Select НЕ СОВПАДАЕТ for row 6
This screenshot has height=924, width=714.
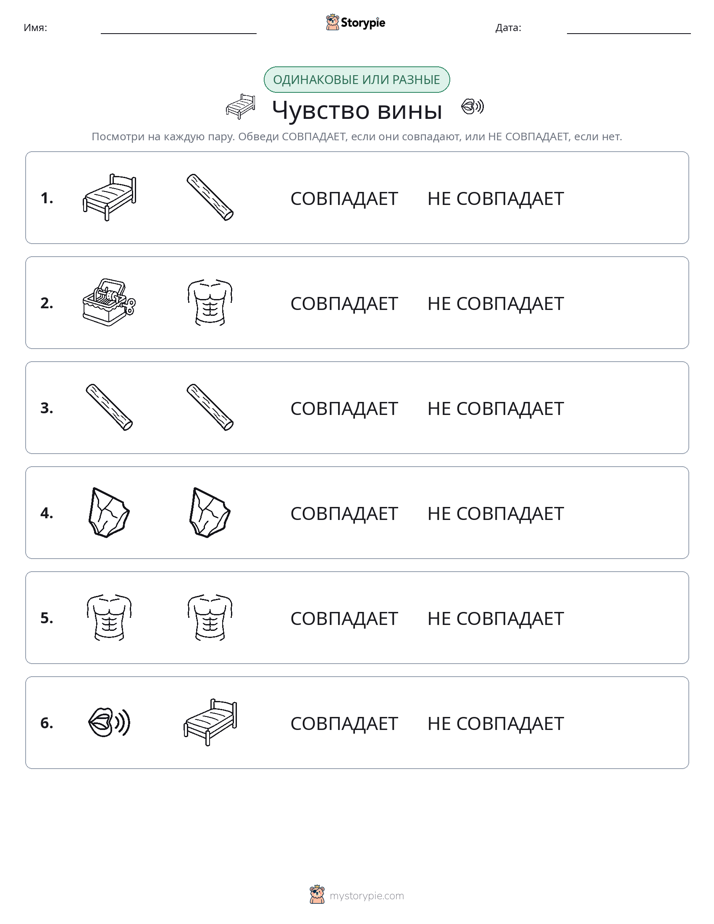495,723
